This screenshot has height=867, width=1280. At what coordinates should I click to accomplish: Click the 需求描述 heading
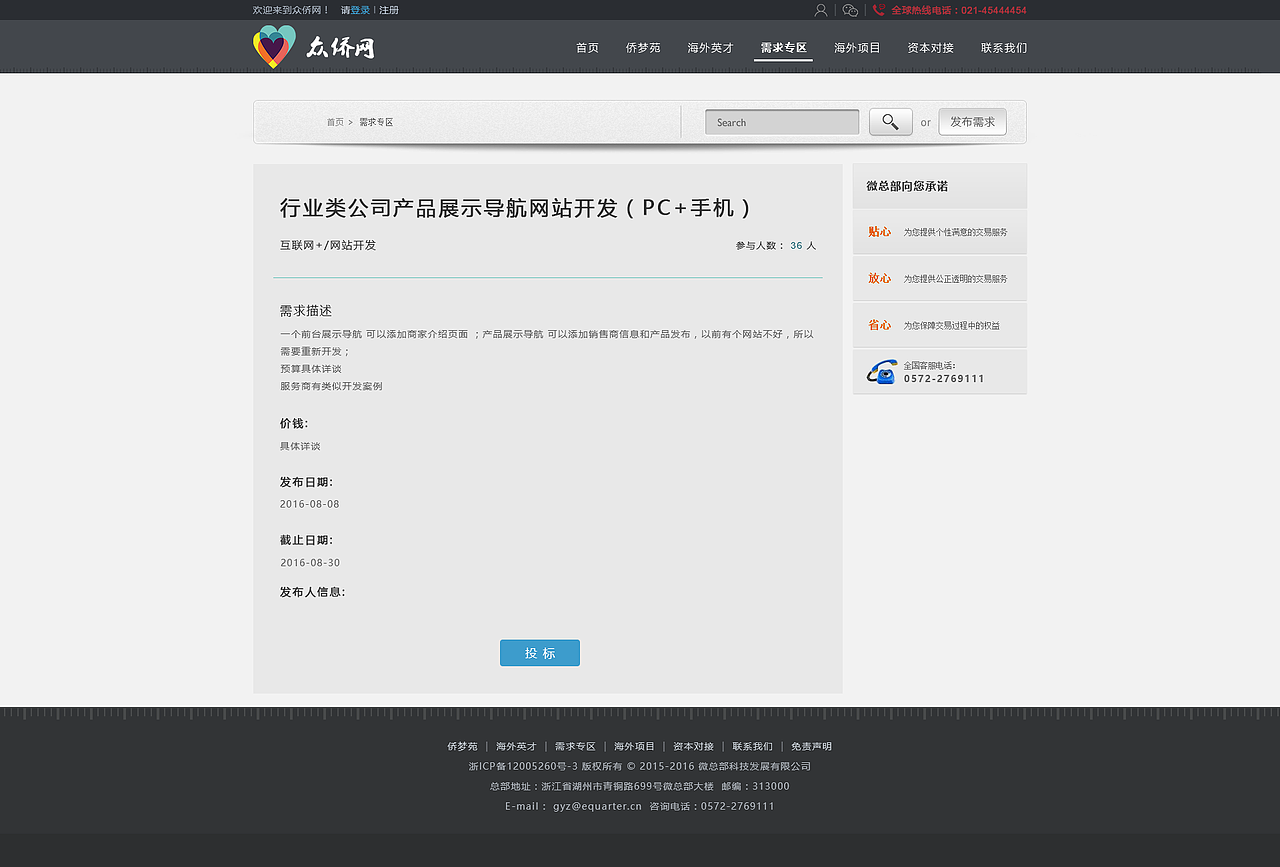coord(306,311)
